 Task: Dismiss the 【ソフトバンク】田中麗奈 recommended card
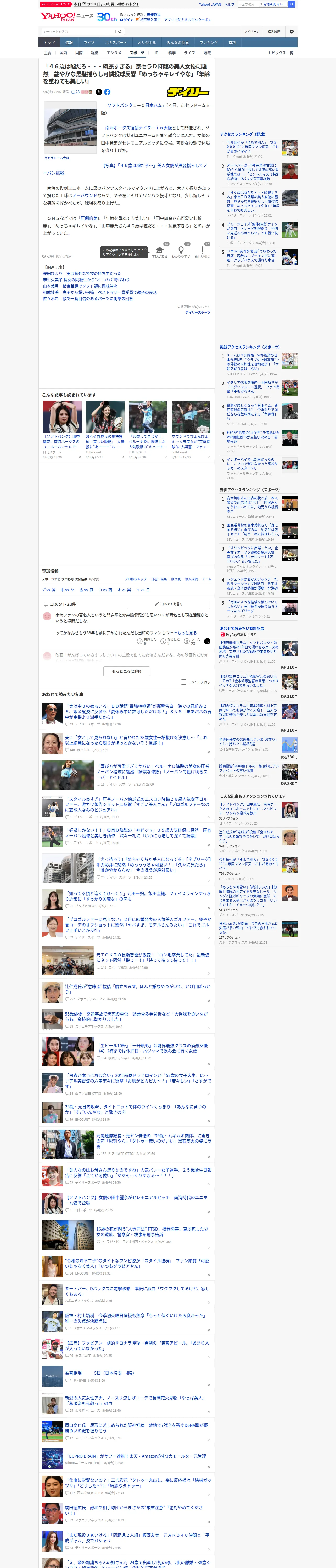coord(79,457)
